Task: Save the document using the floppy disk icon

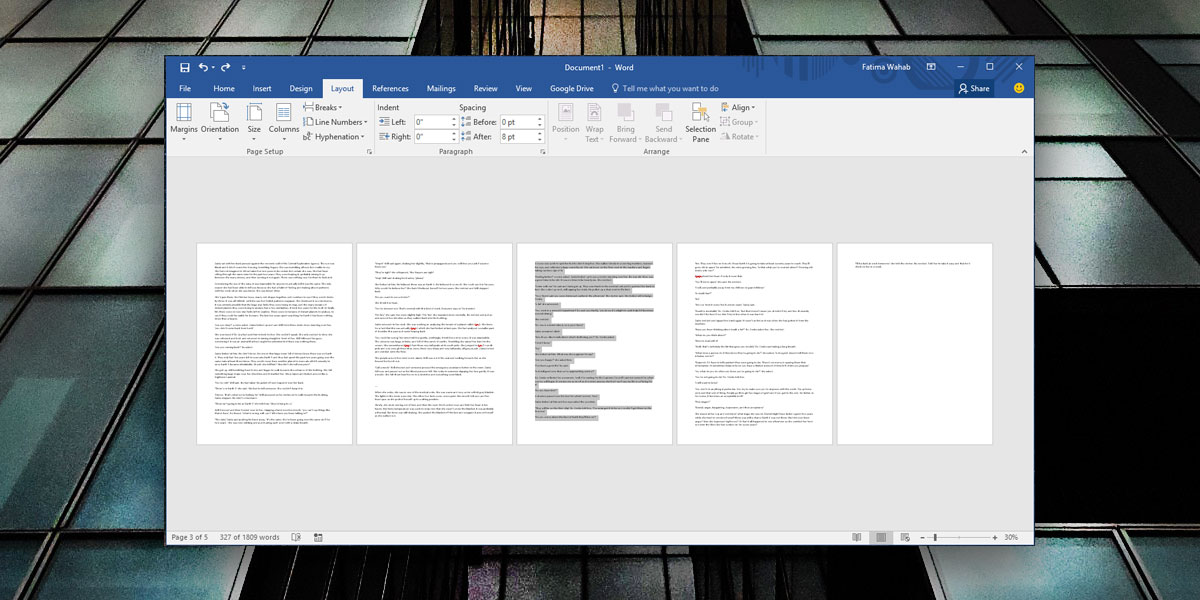Action: click(185, 67)
